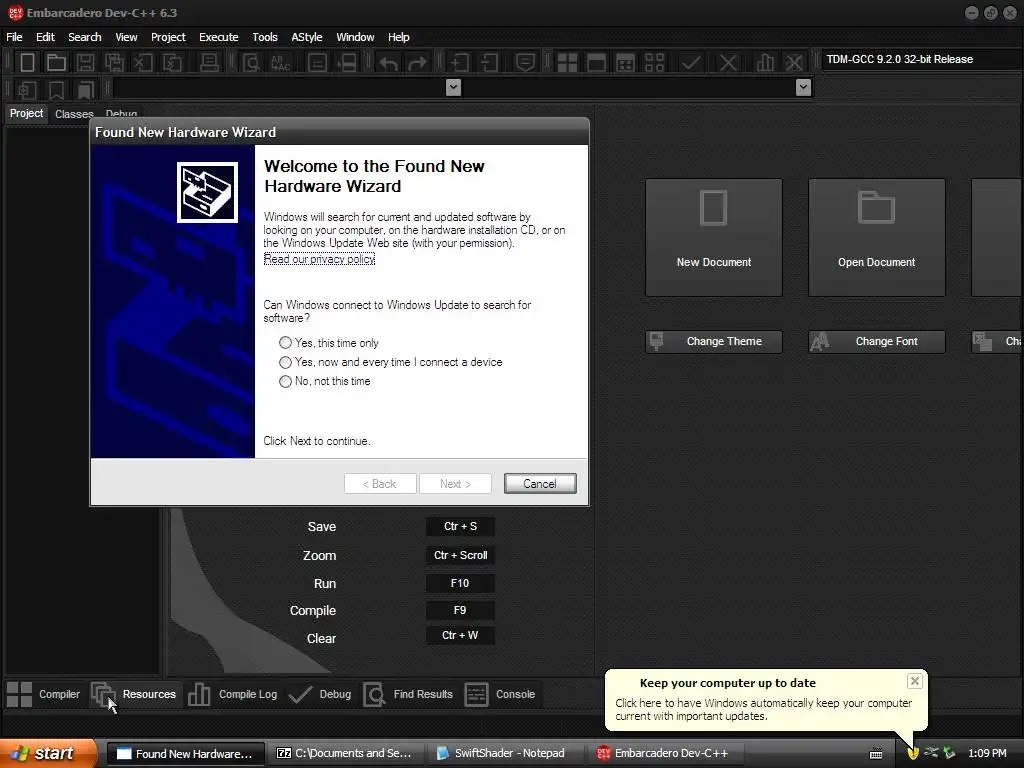Open the View menu
The image size is (1024, 768).
(x=126, y=37)
